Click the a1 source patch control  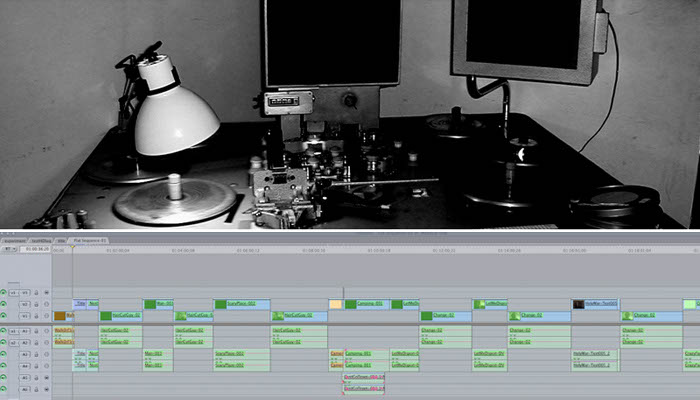coord(13,331)
